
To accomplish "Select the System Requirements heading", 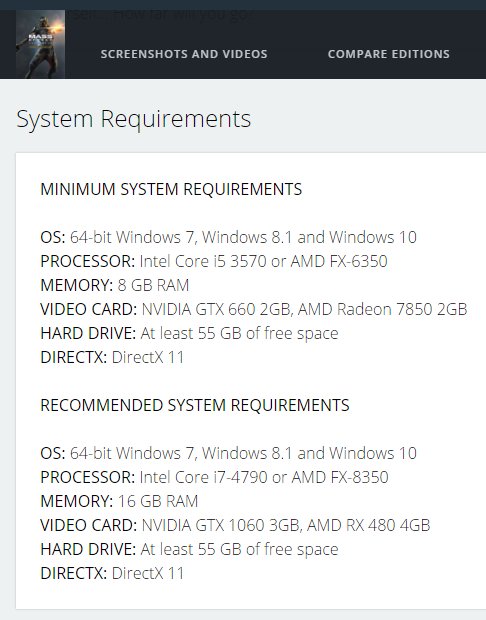I will pyautogui.click(x=134, y=119).
